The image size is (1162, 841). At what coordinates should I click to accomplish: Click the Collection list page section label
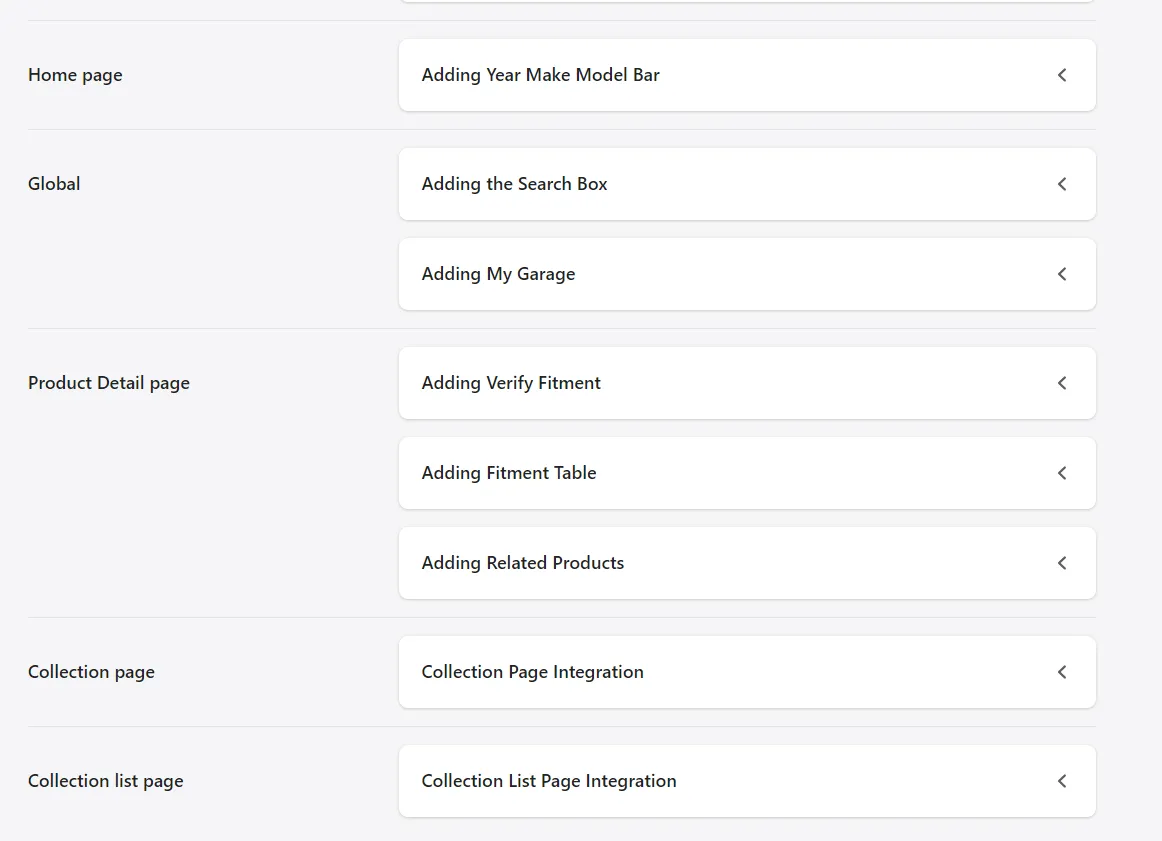coord(105,781)
